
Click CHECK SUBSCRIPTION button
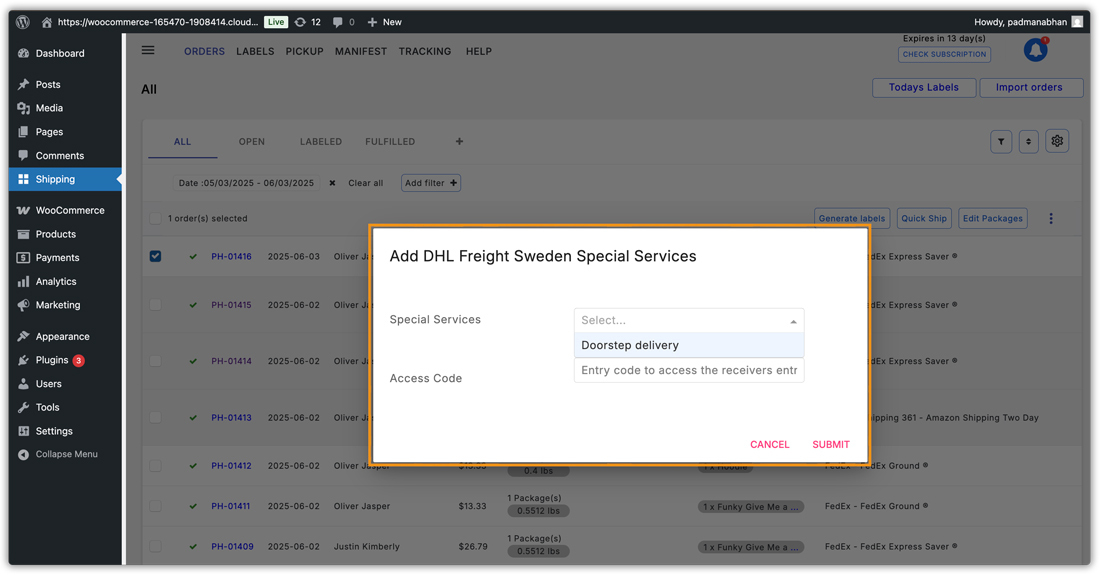(944, 54)
